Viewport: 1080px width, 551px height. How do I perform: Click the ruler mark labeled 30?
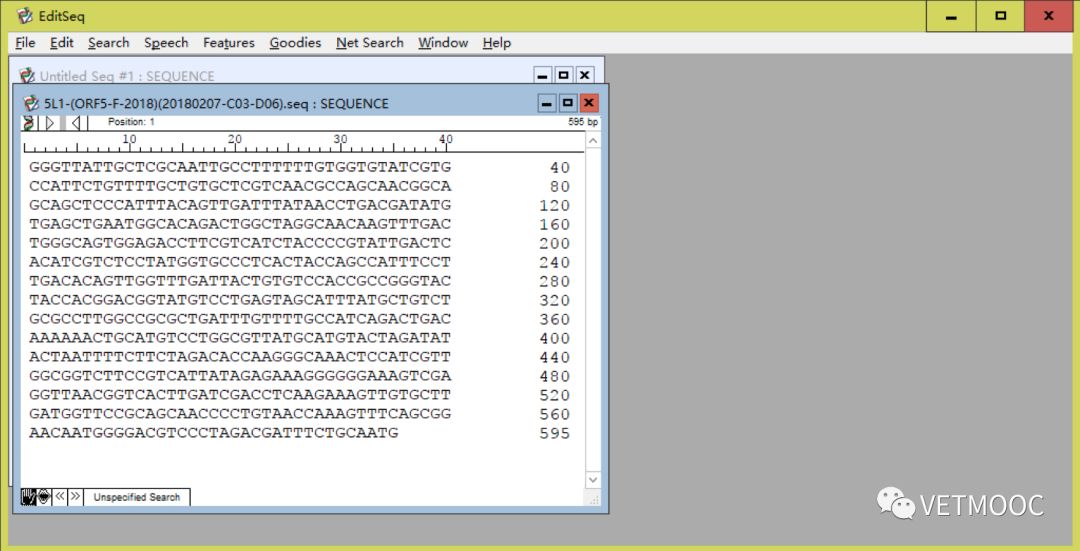[x=340, y=139]
